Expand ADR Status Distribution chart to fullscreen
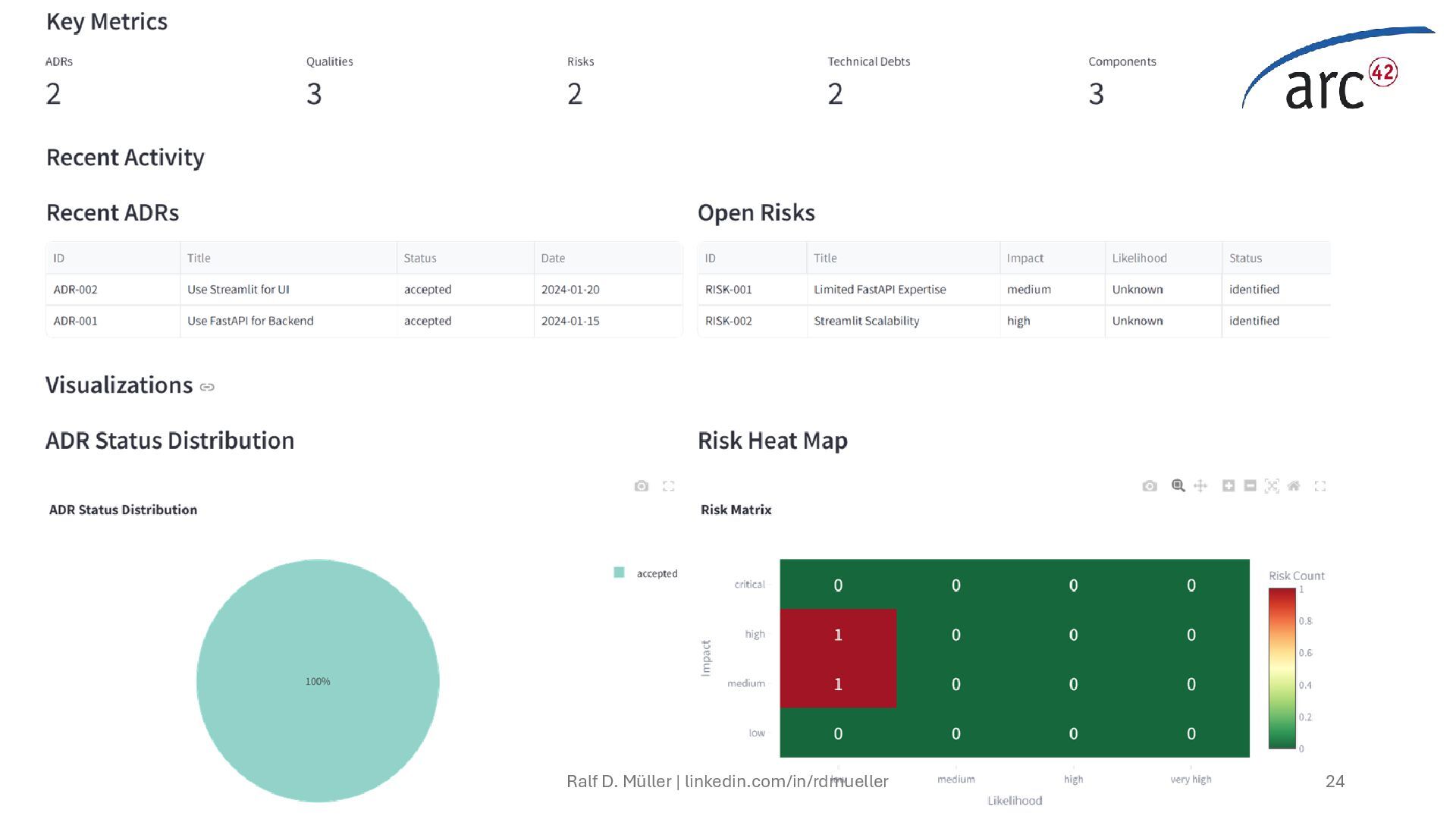The width and height of the screenshot is (1456, 819). point(668,486)
